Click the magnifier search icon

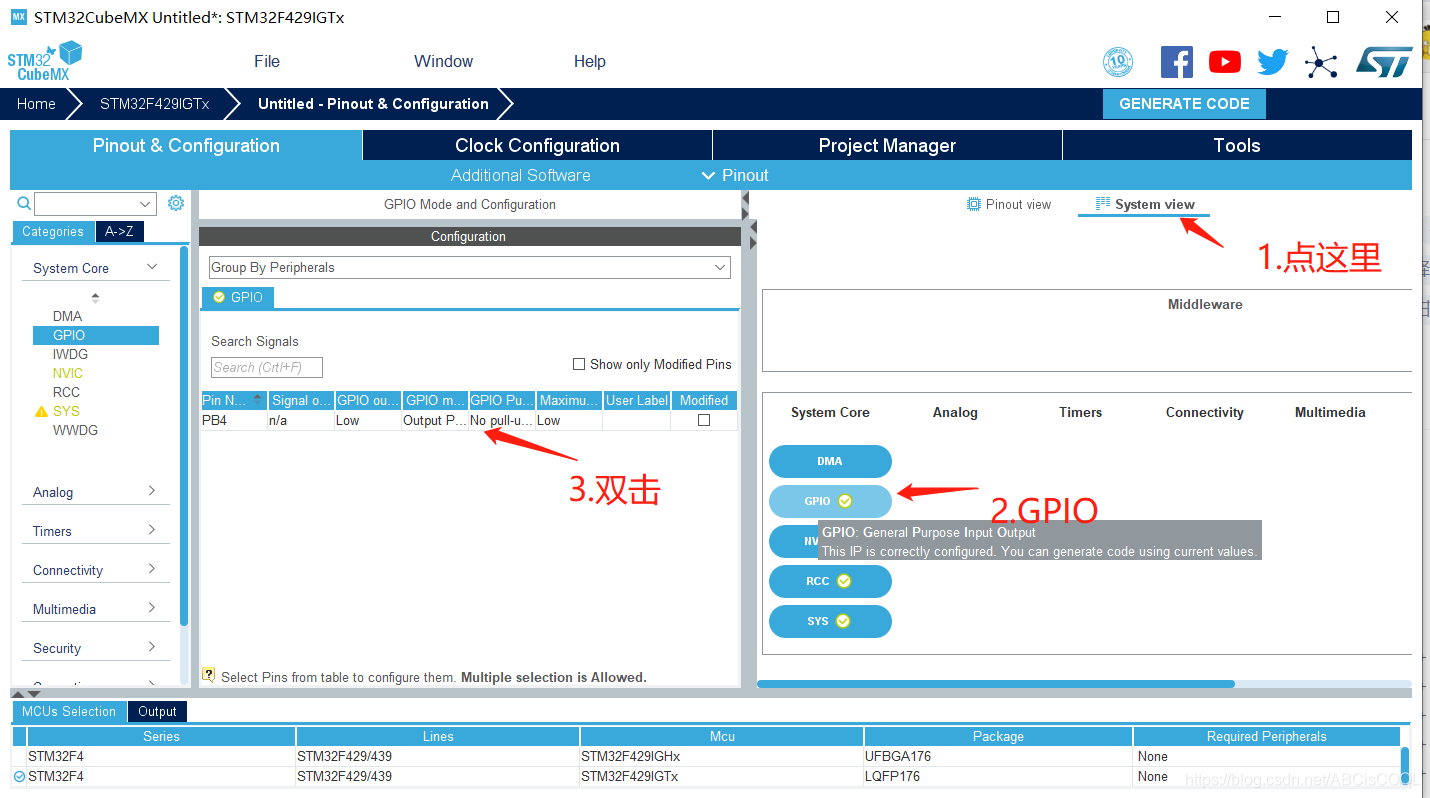coord(24,204)
